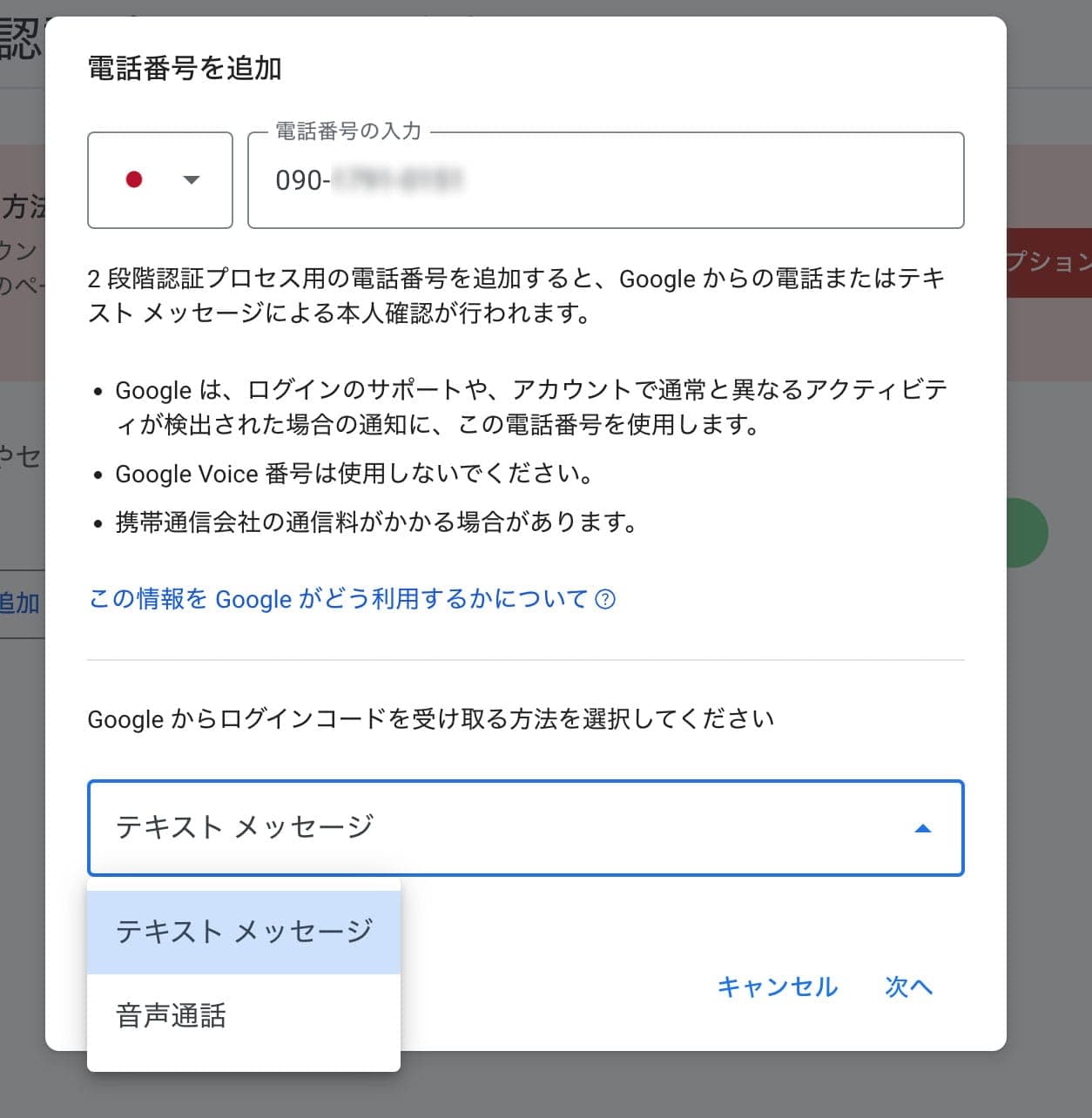The width and height of the screenshot is (1092, 1118).
Task: Collapse the dropdown using the up arrow
Action: coord(922,828)
